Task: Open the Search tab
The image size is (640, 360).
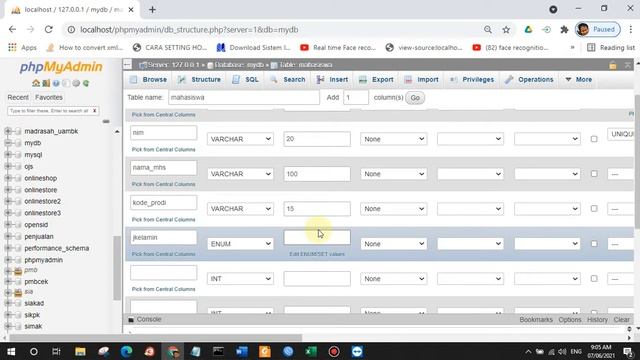Action: click(288, 79)
